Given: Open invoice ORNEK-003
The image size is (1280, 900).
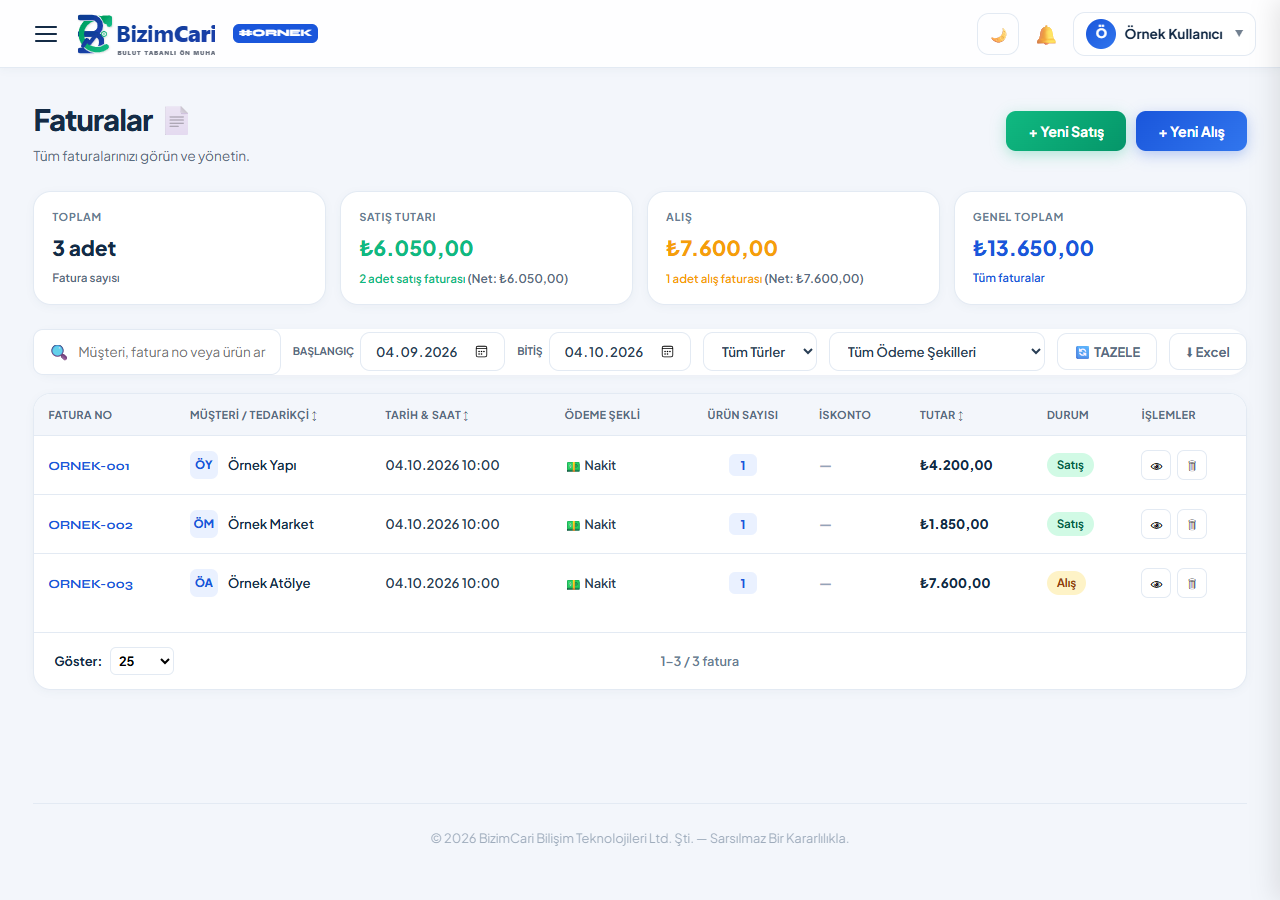Looking at the screenshot, I should point(90,584).
